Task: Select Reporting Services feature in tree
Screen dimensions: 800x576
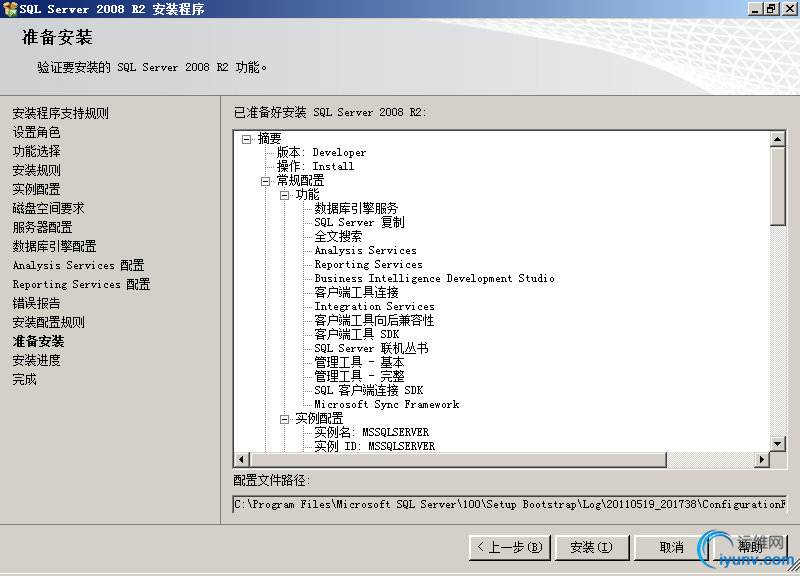Action: tap(369, 264)
